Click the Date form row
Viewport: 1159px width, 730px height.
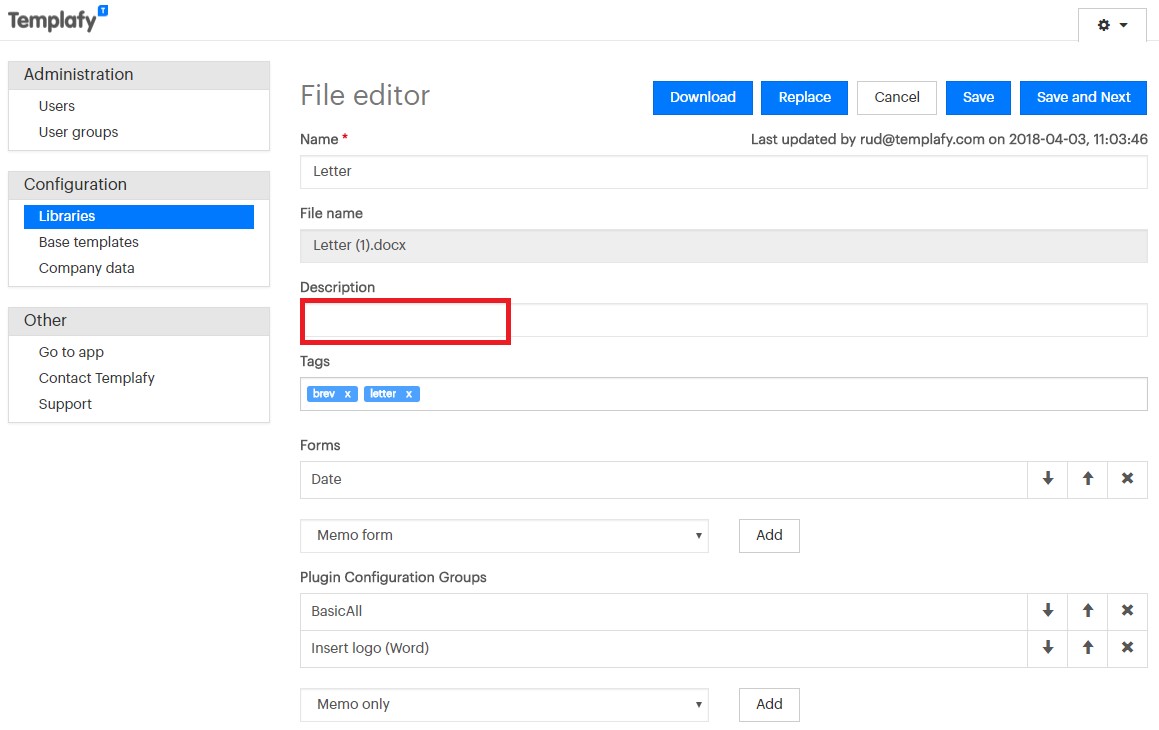point(664,480)
